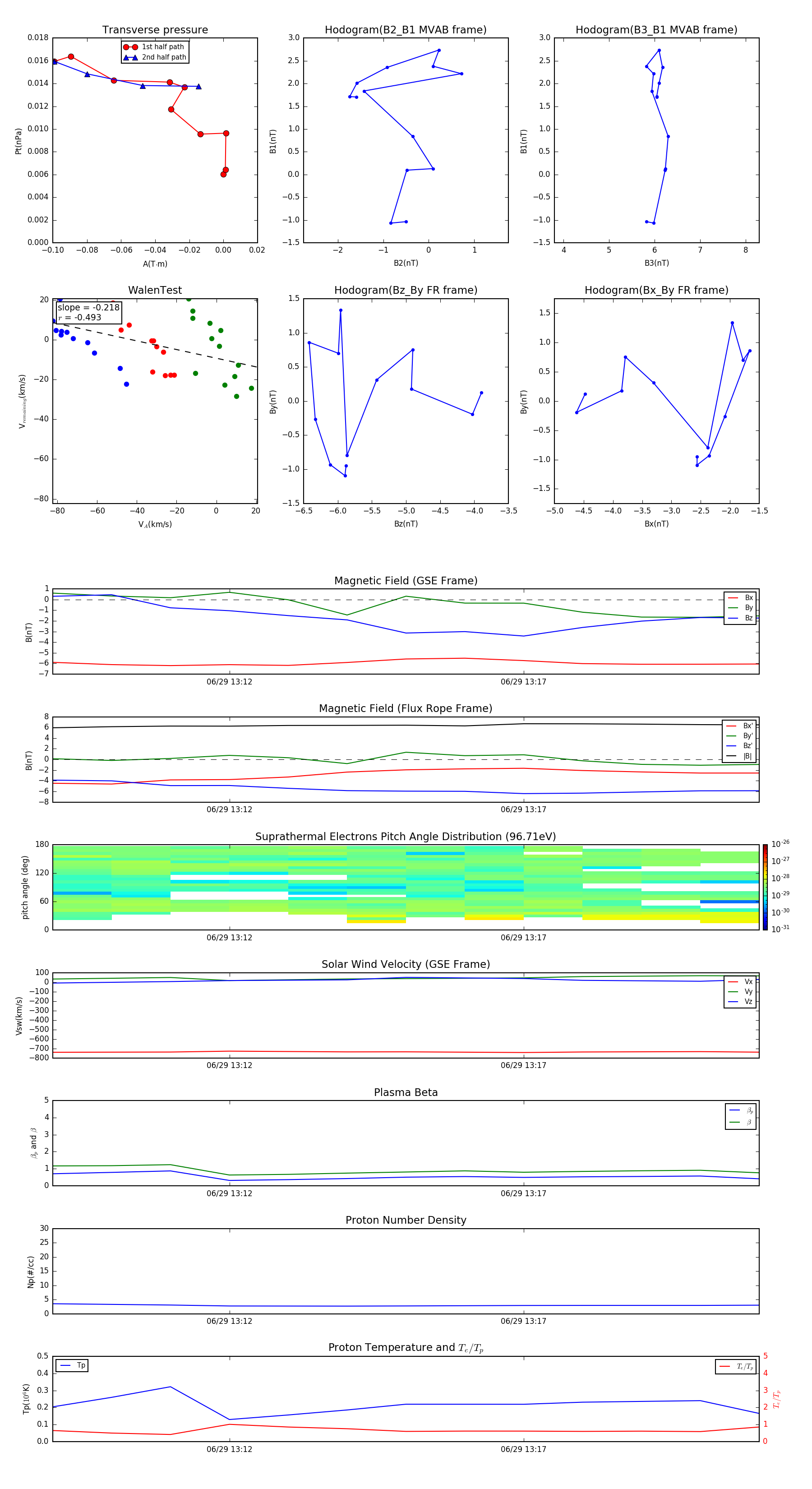The image size is (812, 1489).
Task: Click the 'Hodogram(Bx_By FR frame)' title
Action: [x=656, y=290]
